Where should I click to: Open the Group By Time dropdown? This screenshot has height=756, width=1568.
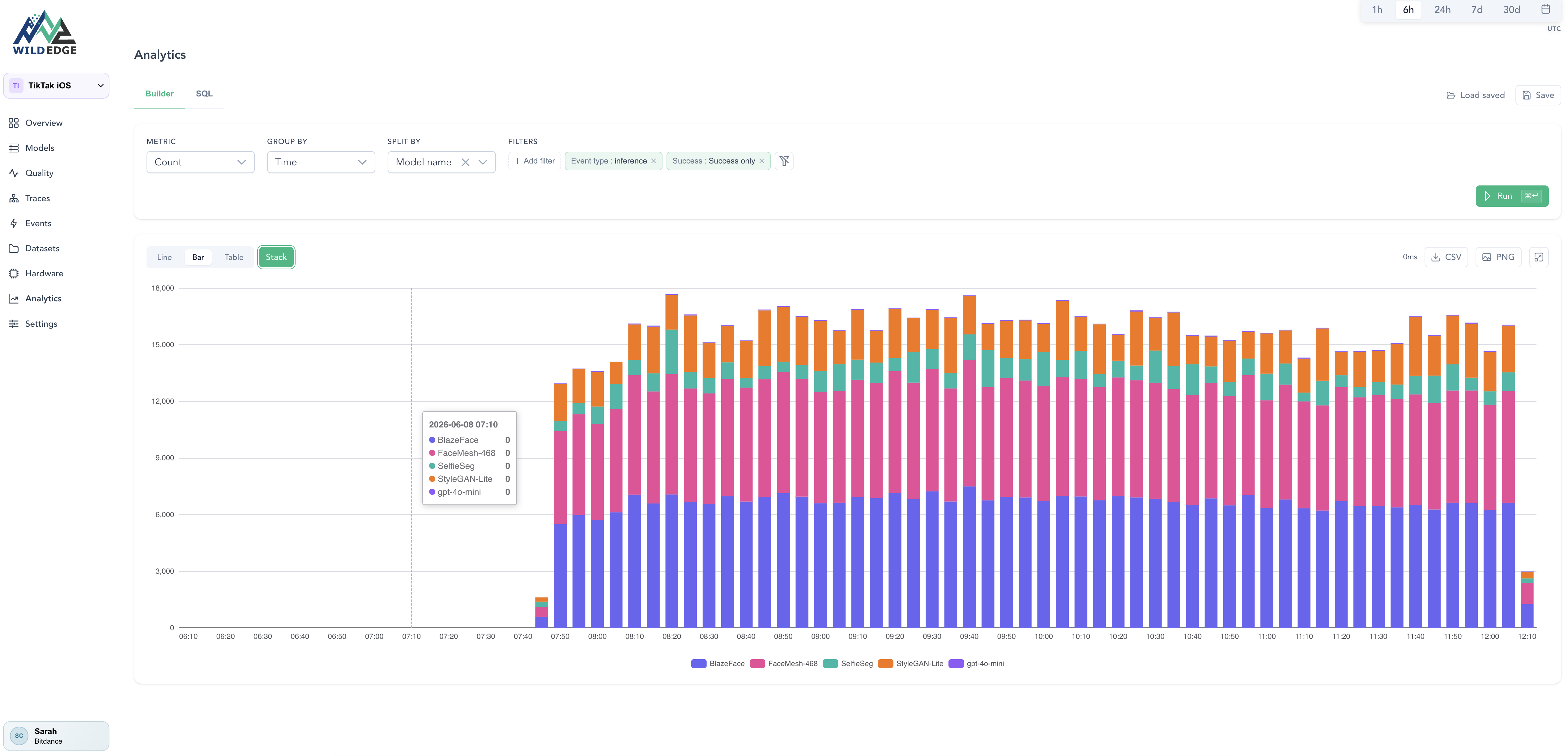coord(321,162)
